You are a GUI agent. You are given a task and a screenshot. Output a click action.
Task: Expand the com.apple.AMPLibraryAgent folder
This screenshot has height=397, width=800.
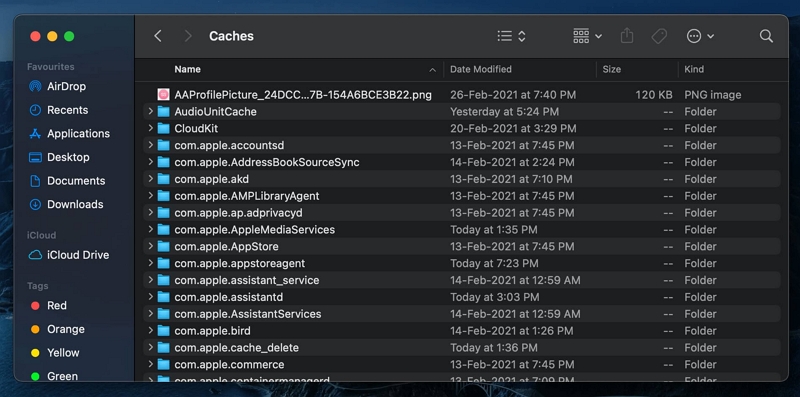151,195
